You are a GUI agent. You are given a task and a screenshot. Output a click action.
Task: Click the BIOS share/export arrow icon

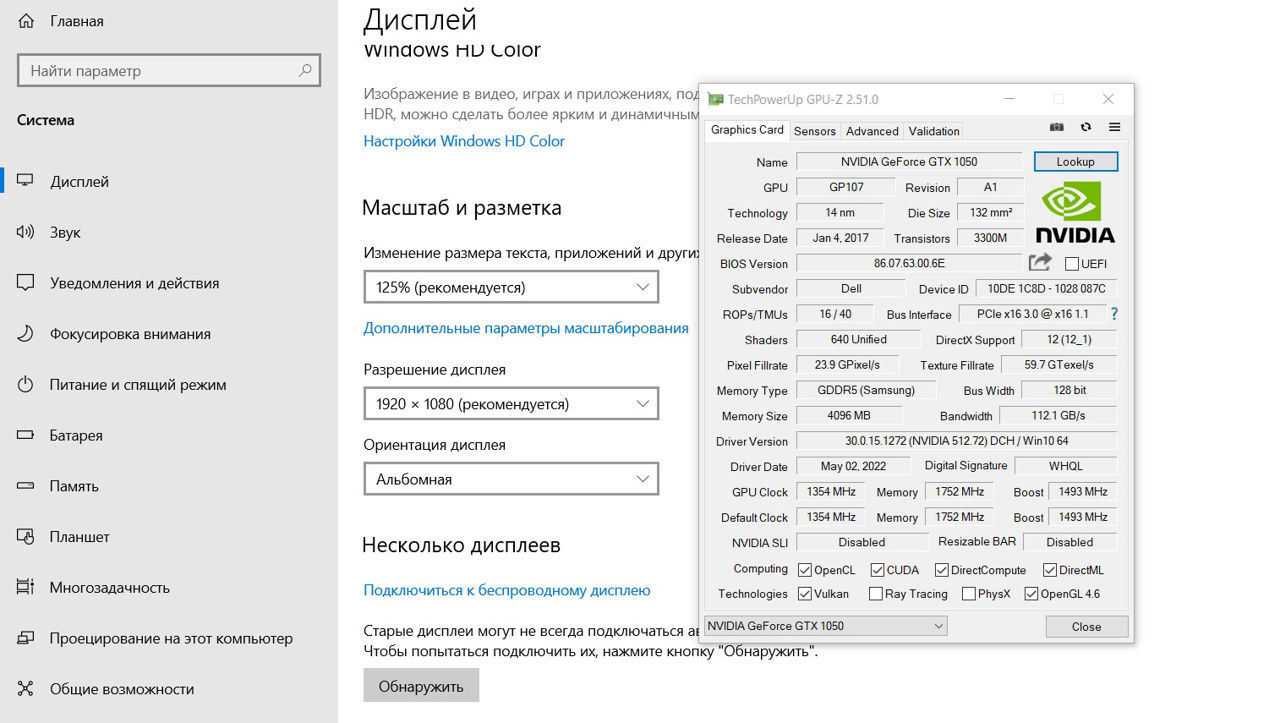(1040, 262)
